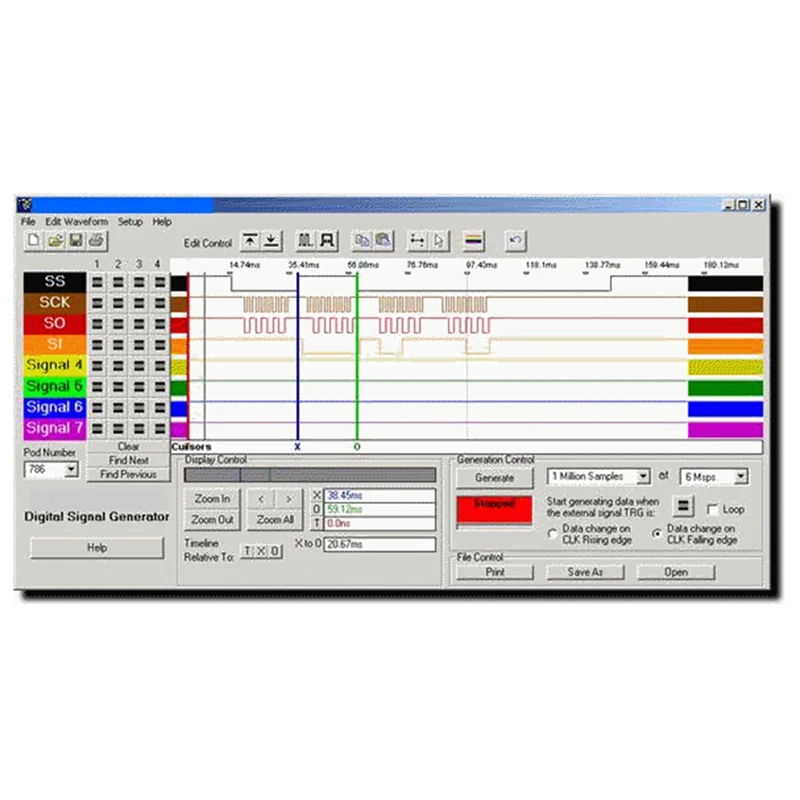Click the T trigger time field
The width and height of the screenshot is (800, 800).
(380, 523)
